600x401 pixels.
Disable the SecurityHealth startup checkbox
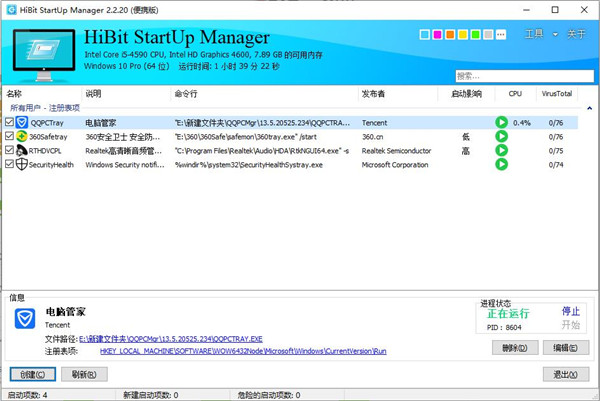[10, 164]
